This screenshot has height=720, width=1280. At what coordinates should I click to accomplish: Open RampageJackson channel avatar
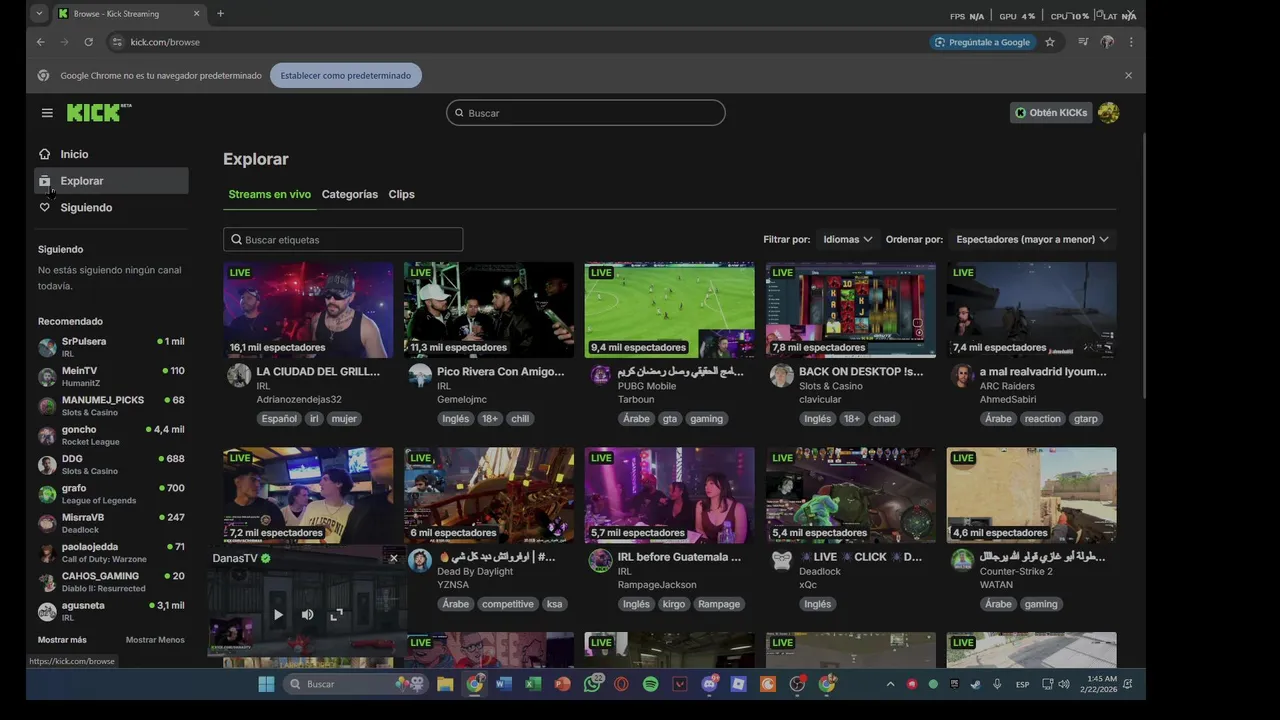coord(600,560)
